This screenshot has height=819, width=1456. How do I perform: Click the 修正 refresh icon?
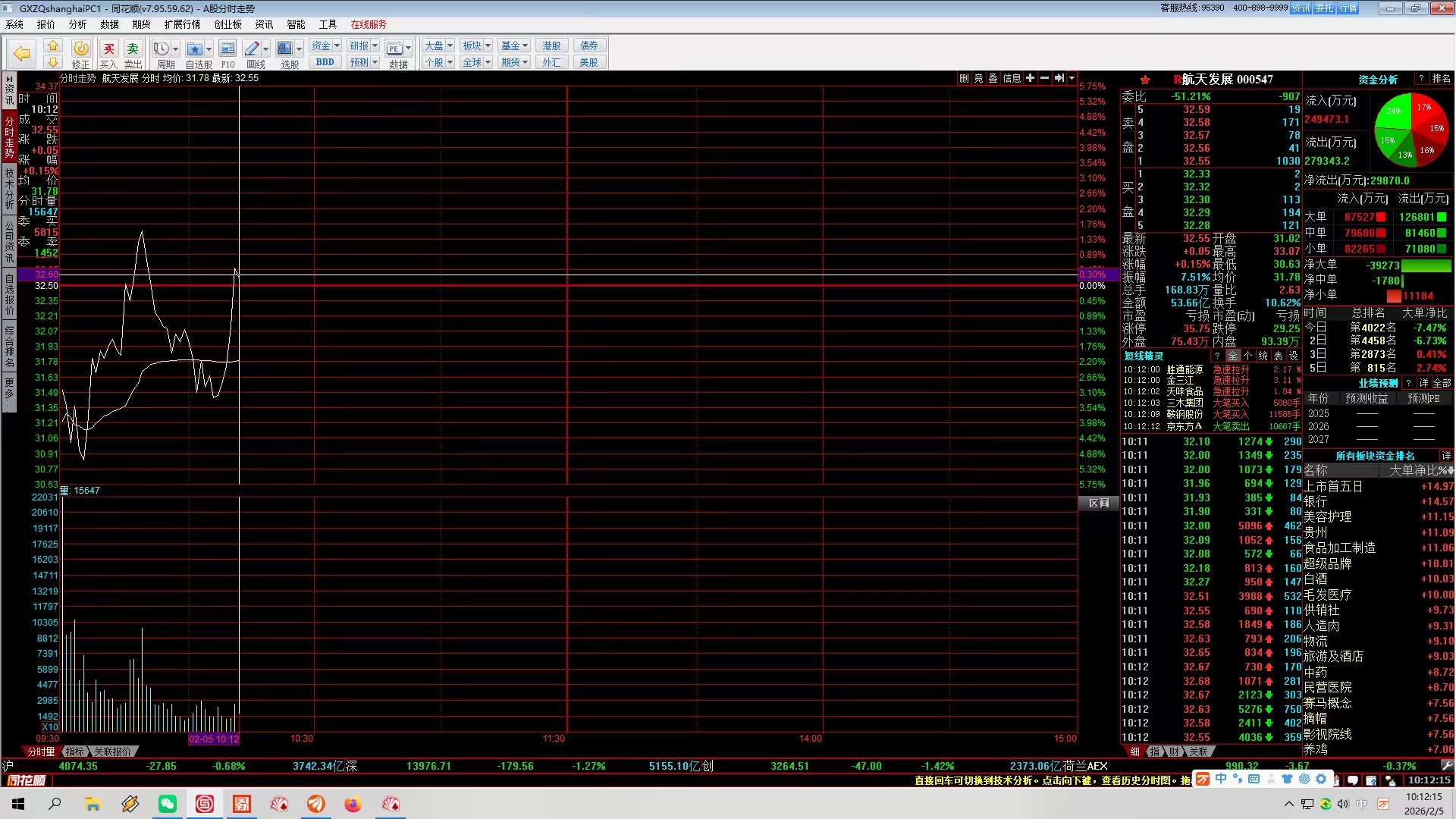click(x=80, y=50)
